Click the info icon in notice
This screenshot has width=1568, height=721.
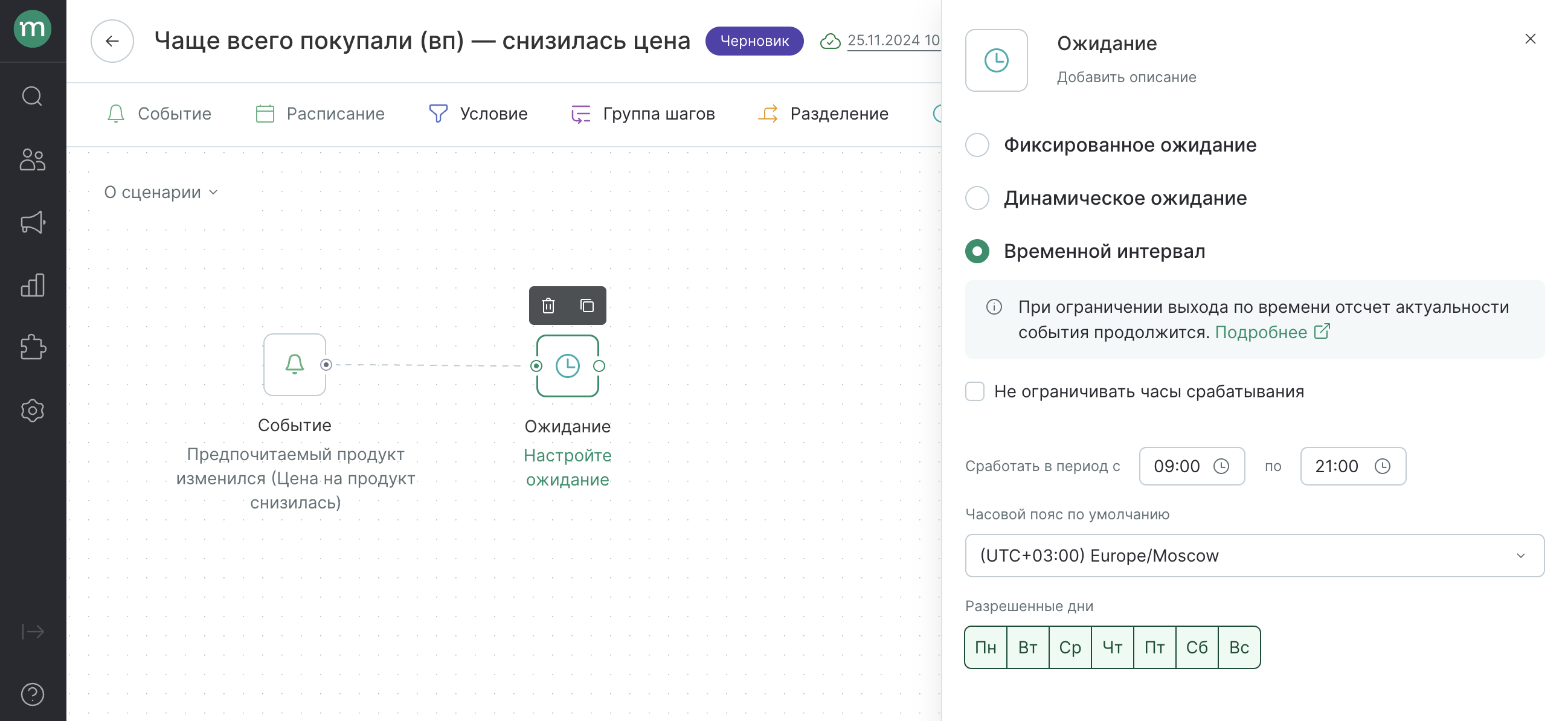tap(994, 307)
